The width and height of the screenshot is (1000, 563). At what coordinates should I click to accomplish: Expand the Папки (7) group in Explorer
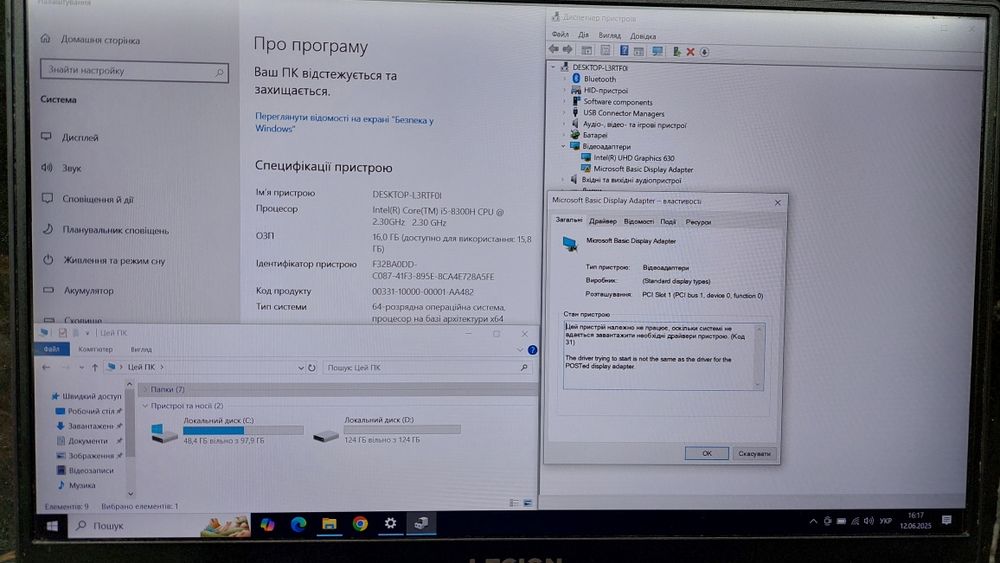tap(145, 389)
